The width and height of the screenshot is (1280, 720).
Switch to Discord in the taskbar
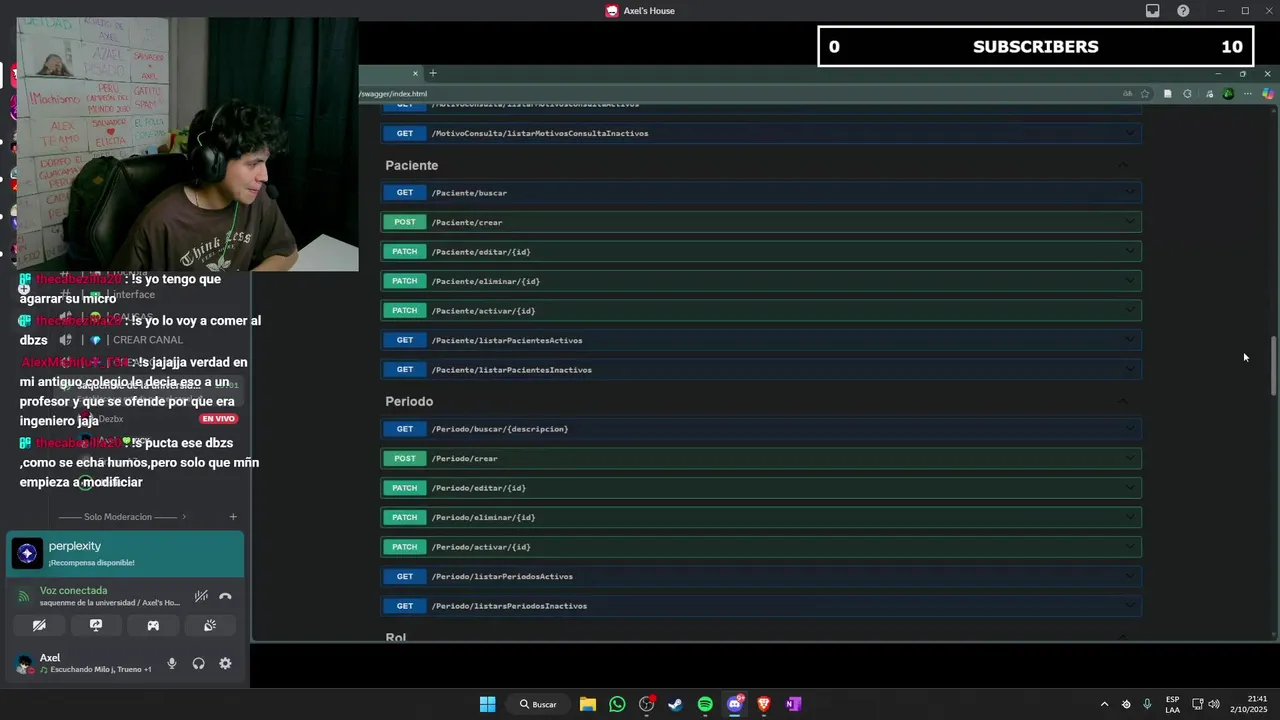coord(735,704)
